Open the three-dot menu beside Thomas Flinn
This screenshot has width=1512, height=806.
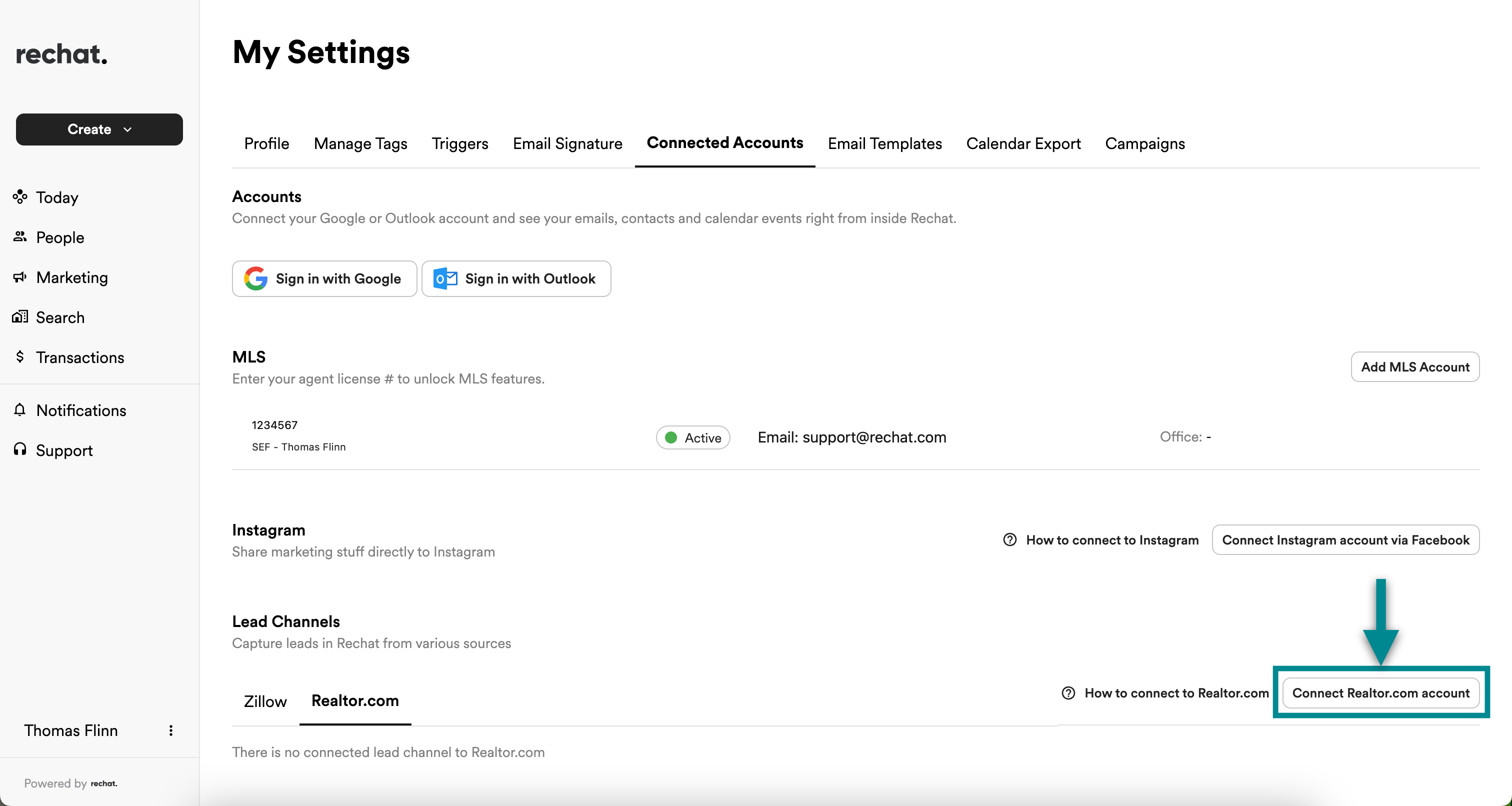click(x=171, y=730)
